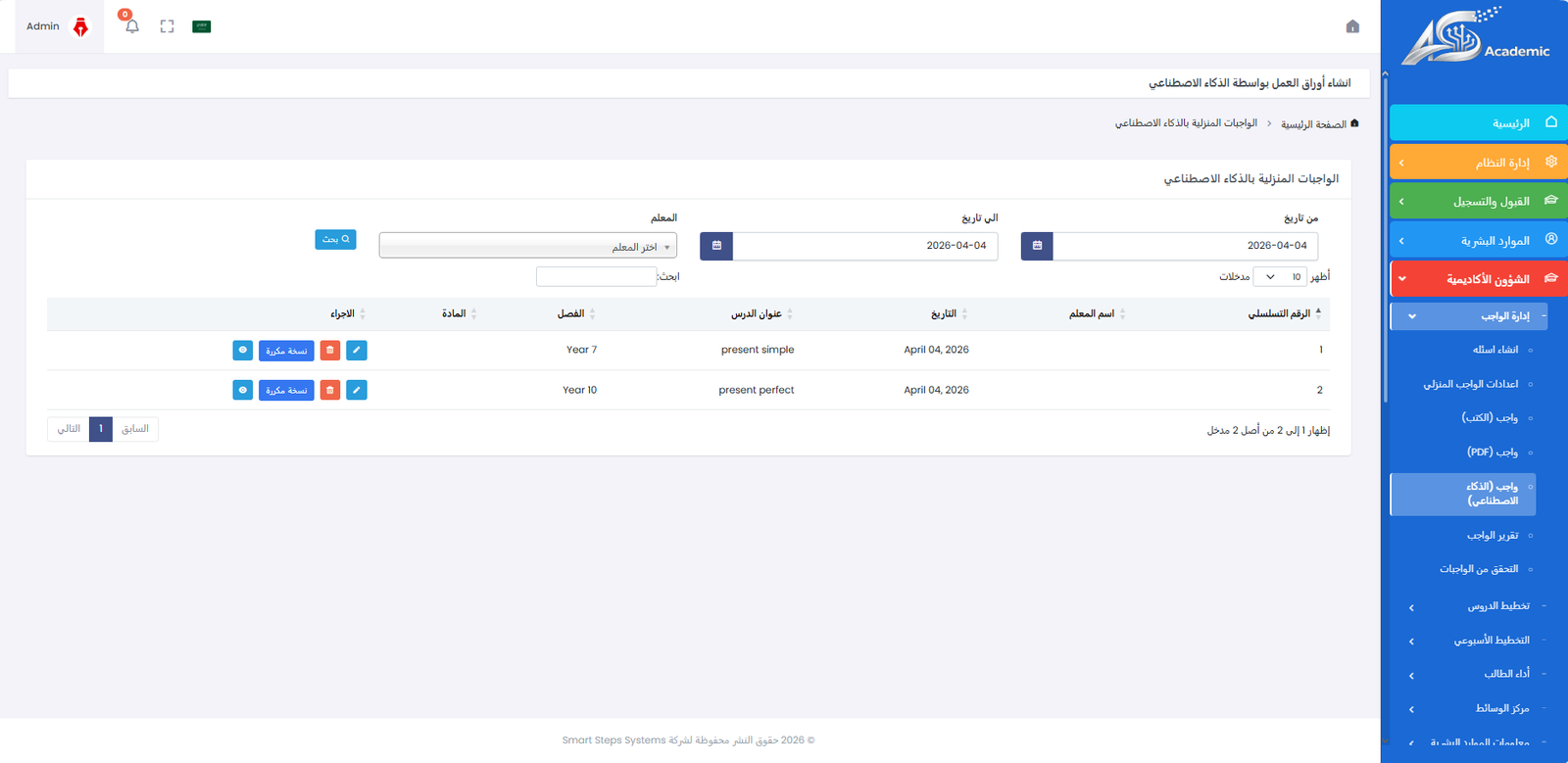
Task: Open تقرير الواجب sidebar item
Action: [1493, 536]
